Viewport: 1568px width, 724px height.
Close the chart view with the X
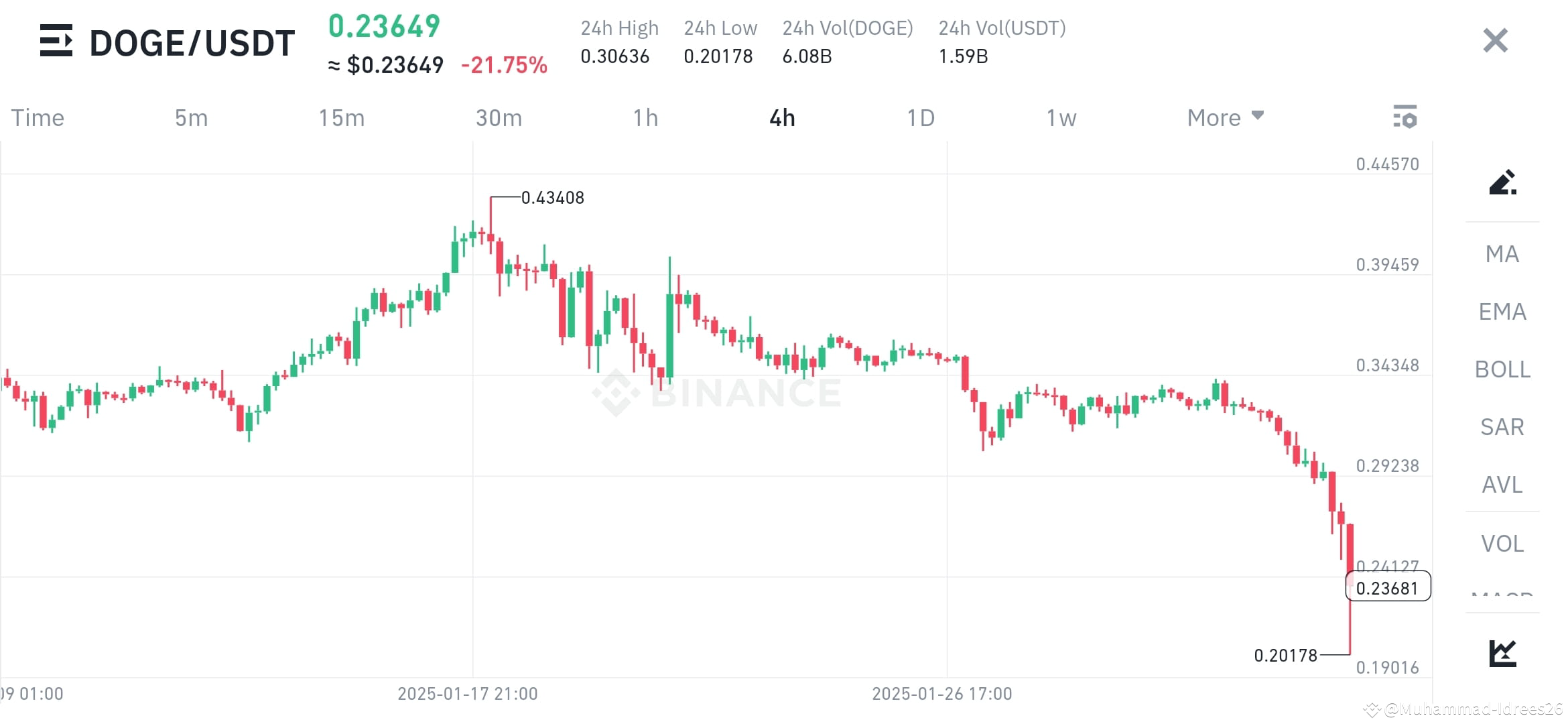(1494, 41)
